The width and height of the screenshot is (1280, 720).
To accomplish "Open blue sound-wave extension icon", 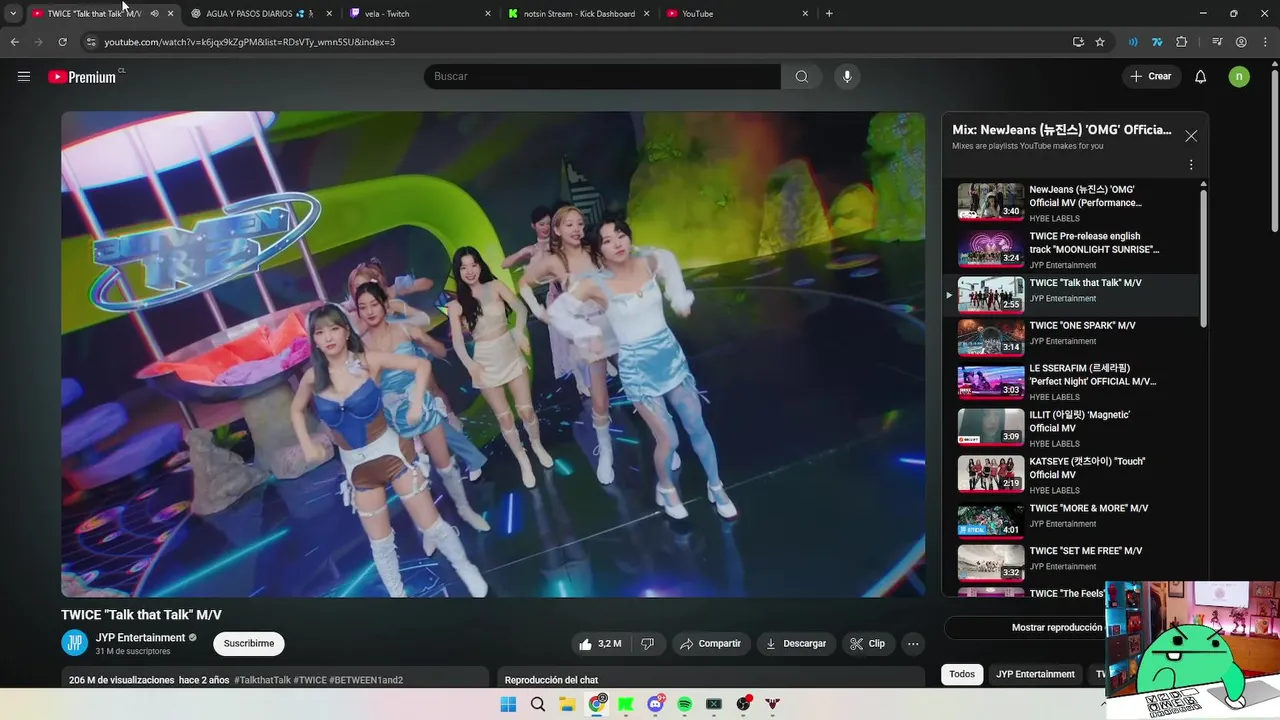I will click(x=1133, y=42).
